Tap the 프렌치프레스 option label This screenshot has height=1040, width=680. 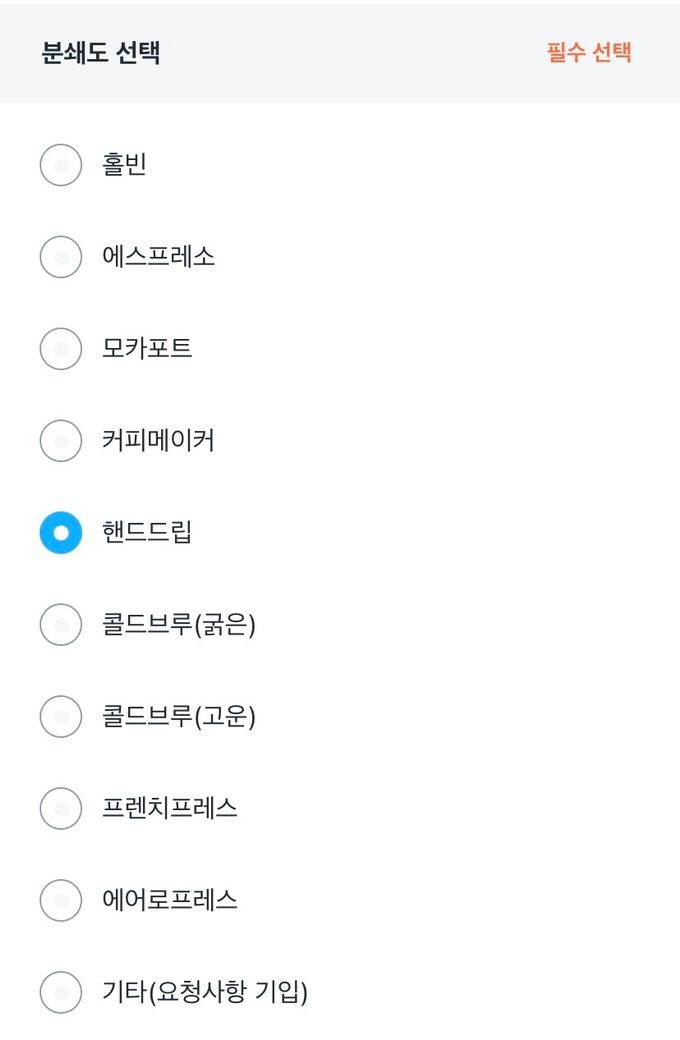(x=170, y=808)
